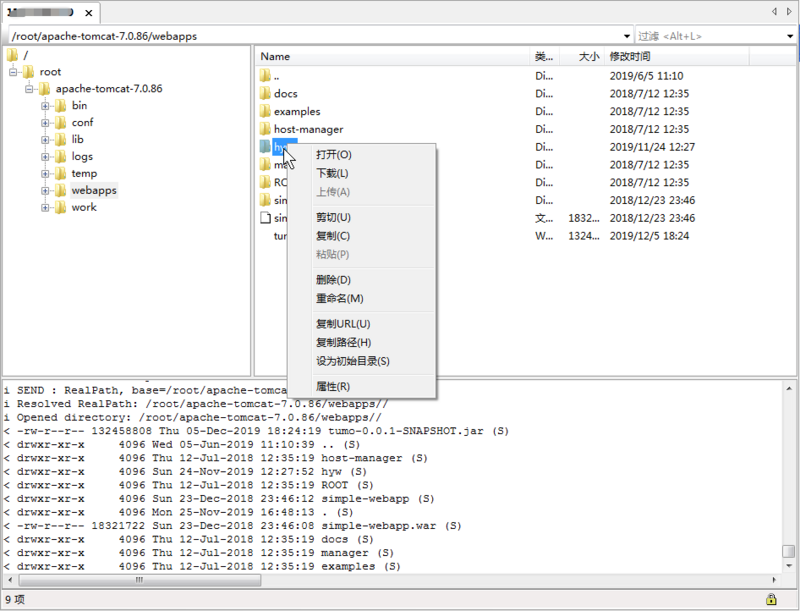
Task: Select the logs folder label in tree
Action: (82, 157)
